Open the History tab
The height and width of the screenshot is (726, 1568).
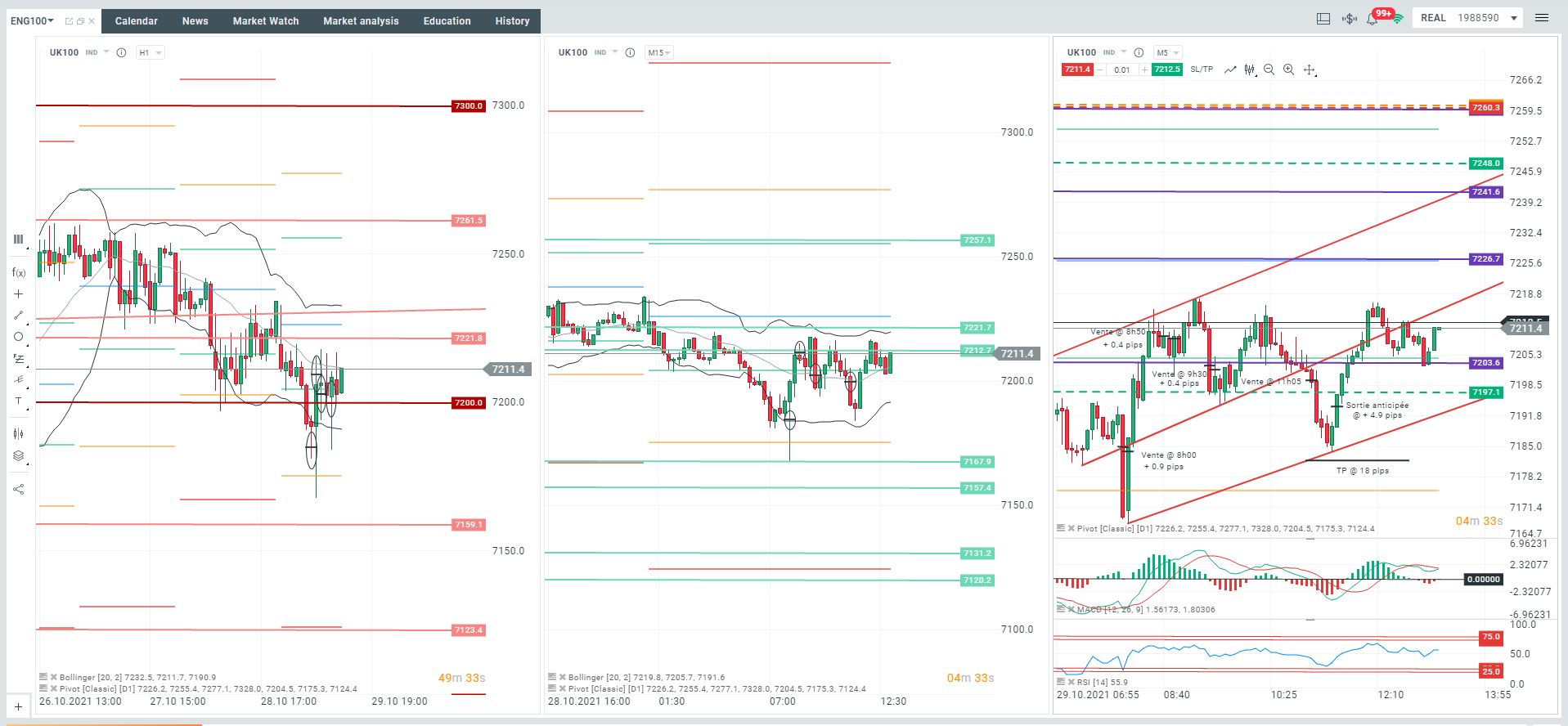point(512,21)
